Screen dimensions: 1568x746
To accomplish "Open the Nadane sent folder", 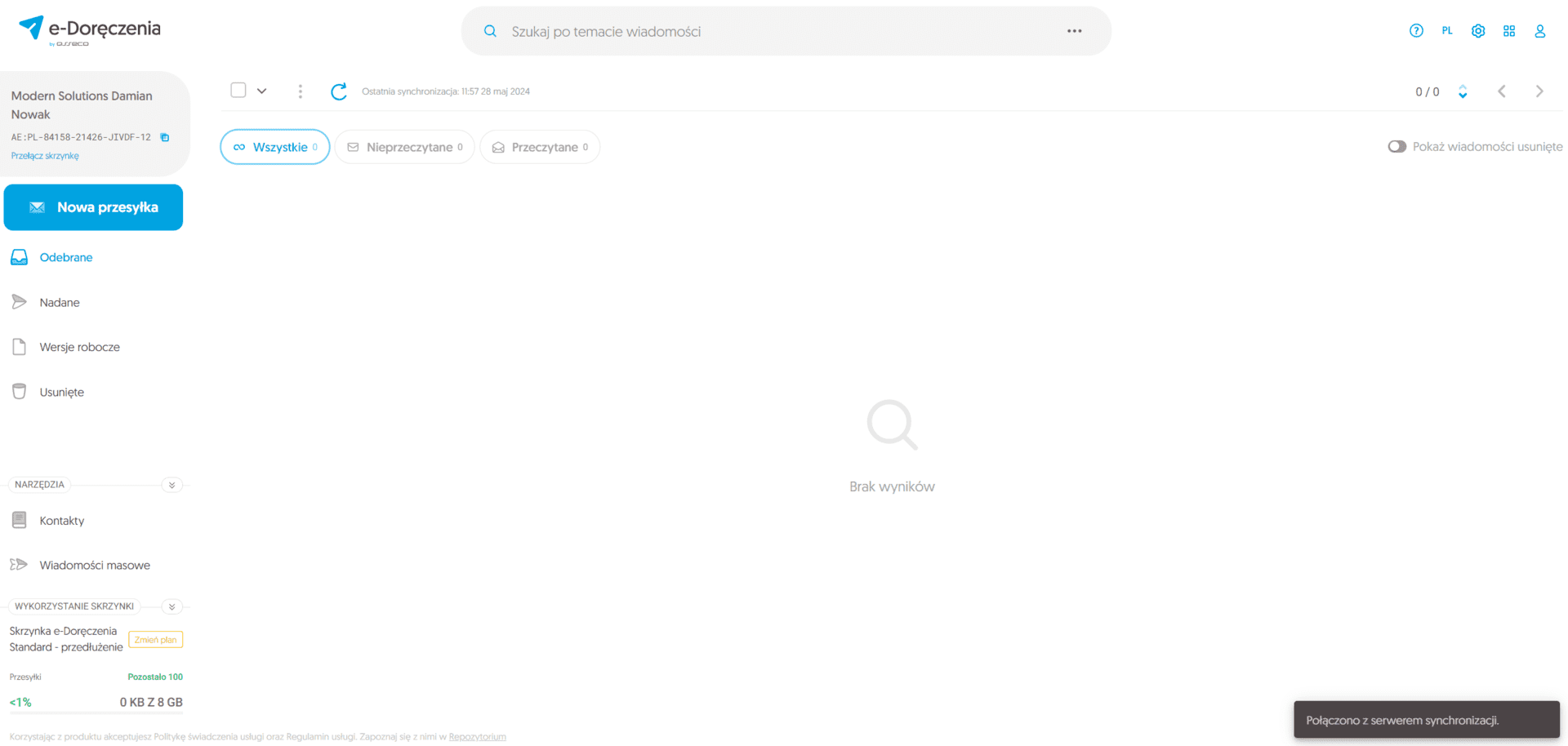I will point(59,302).
